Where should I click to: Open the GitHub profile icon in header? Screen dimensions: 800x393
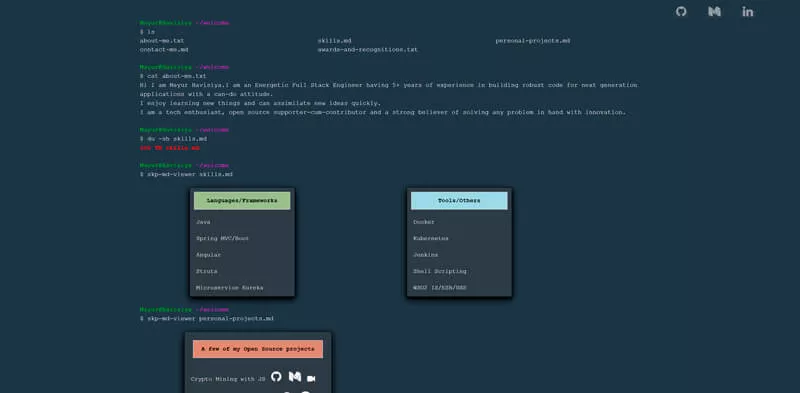tap(681, 11)
